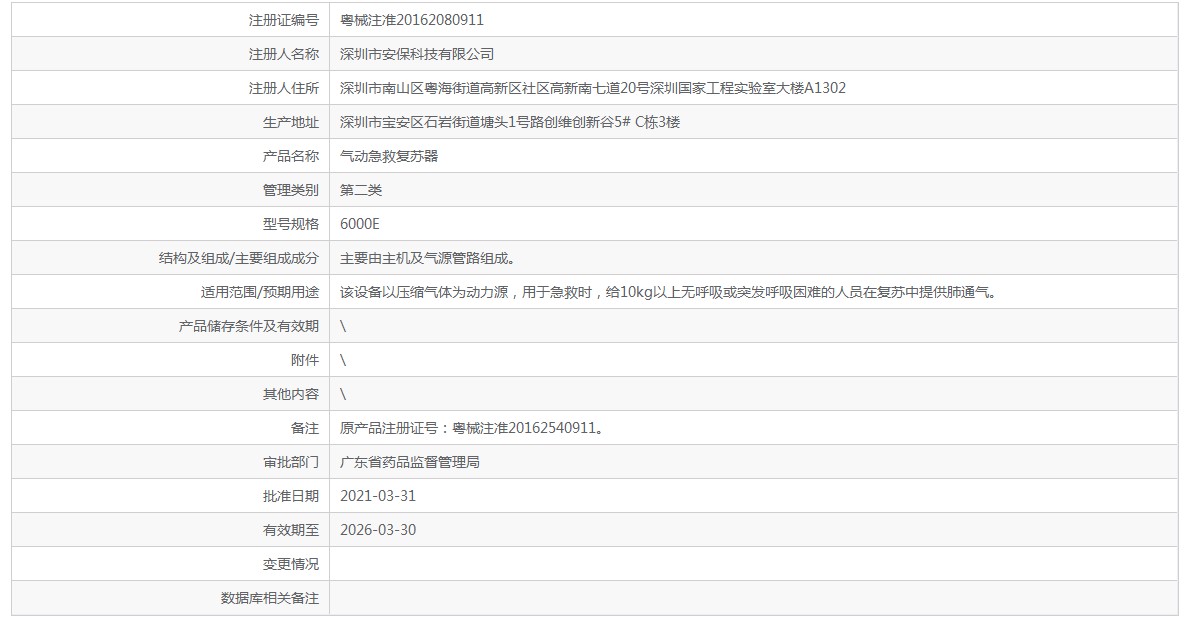This screenshot has height=623, width=1193.
Task: Click the label '有效期至'
Action: point(291,530)
